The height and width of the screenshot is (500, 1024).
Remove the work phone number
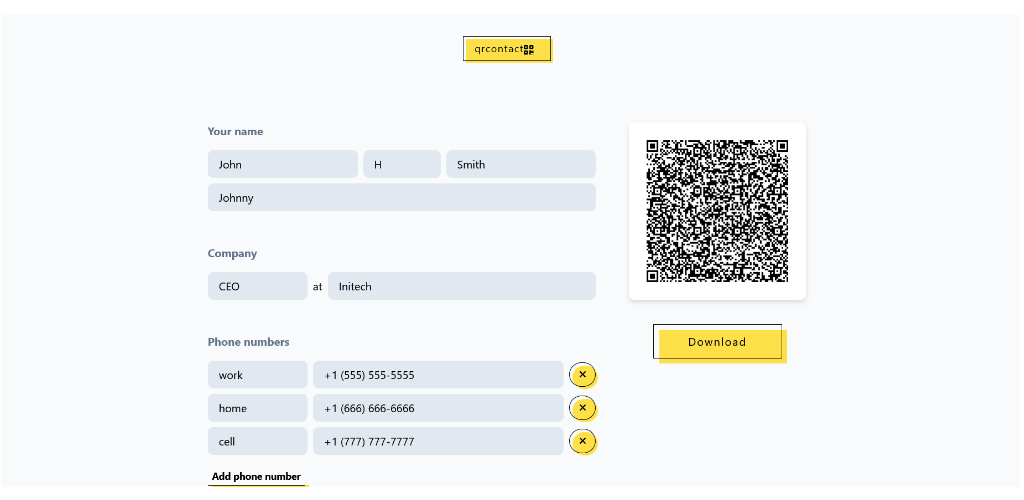coord(583,375)
